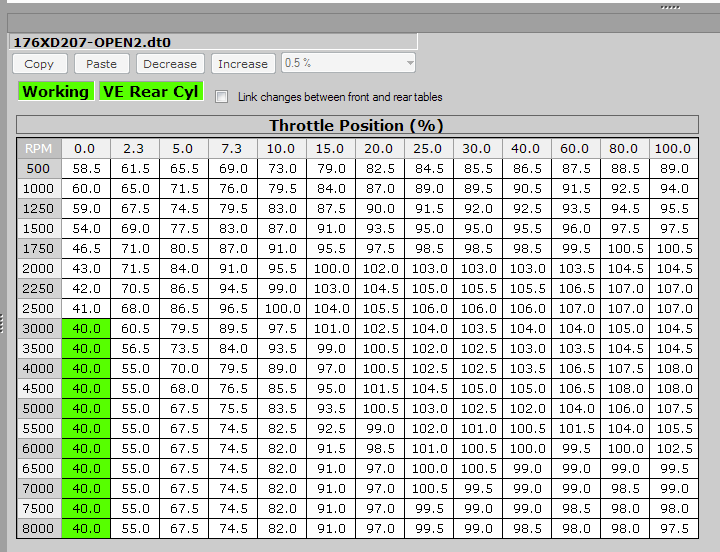Select the 20.0 throttle column header
The width and height of the screenshot is (720, 552).
click(380, 148)
